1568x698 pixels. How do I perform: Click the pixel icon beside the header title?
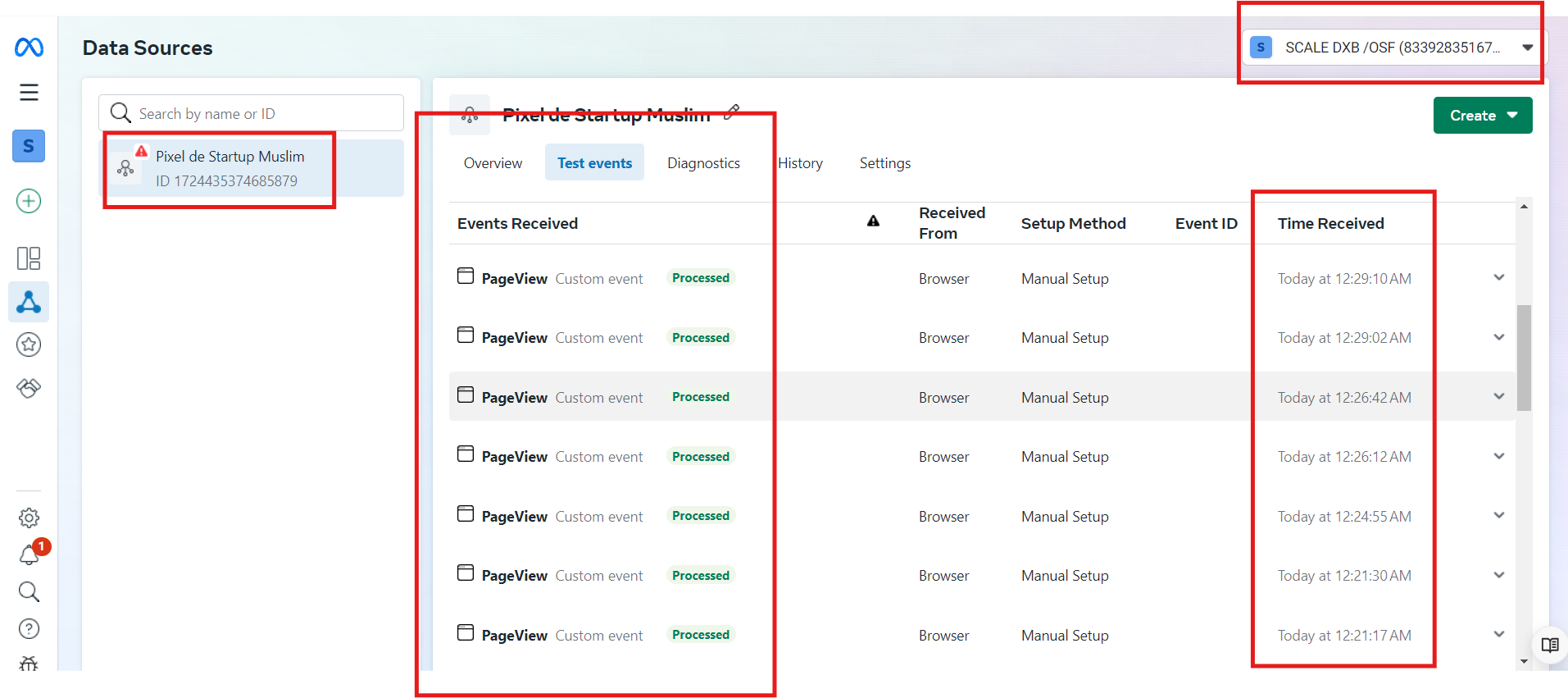(x=470, y=115)
